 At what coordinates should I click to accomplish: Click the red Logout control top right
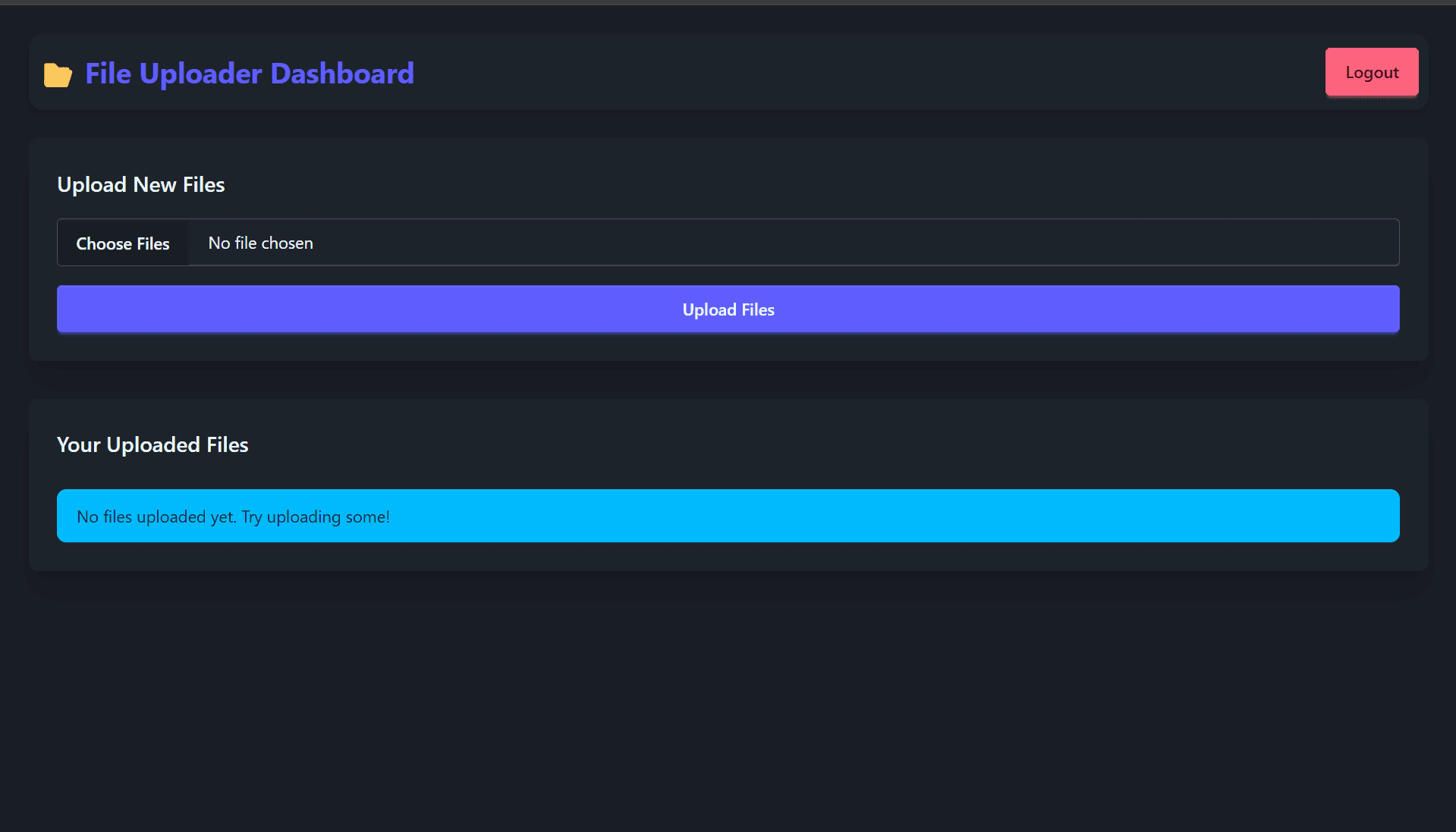tap(1370, 72)
